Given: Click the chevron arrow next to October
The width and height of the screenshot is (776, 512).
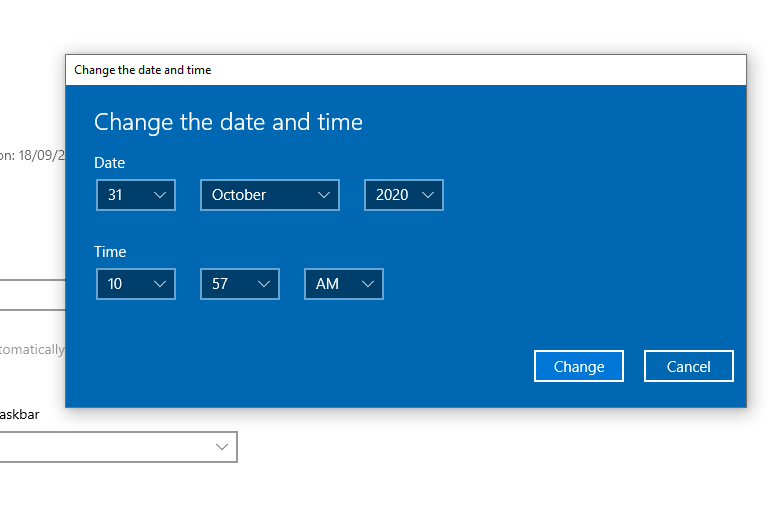Looking at the screenshot, I should point(324,195).
